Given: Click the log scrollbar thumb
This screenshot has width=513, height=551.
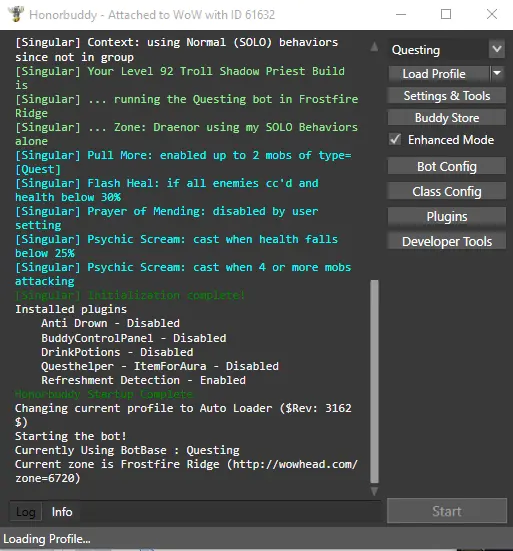Looking at the screenshot, I should click(x=374, y=381).
